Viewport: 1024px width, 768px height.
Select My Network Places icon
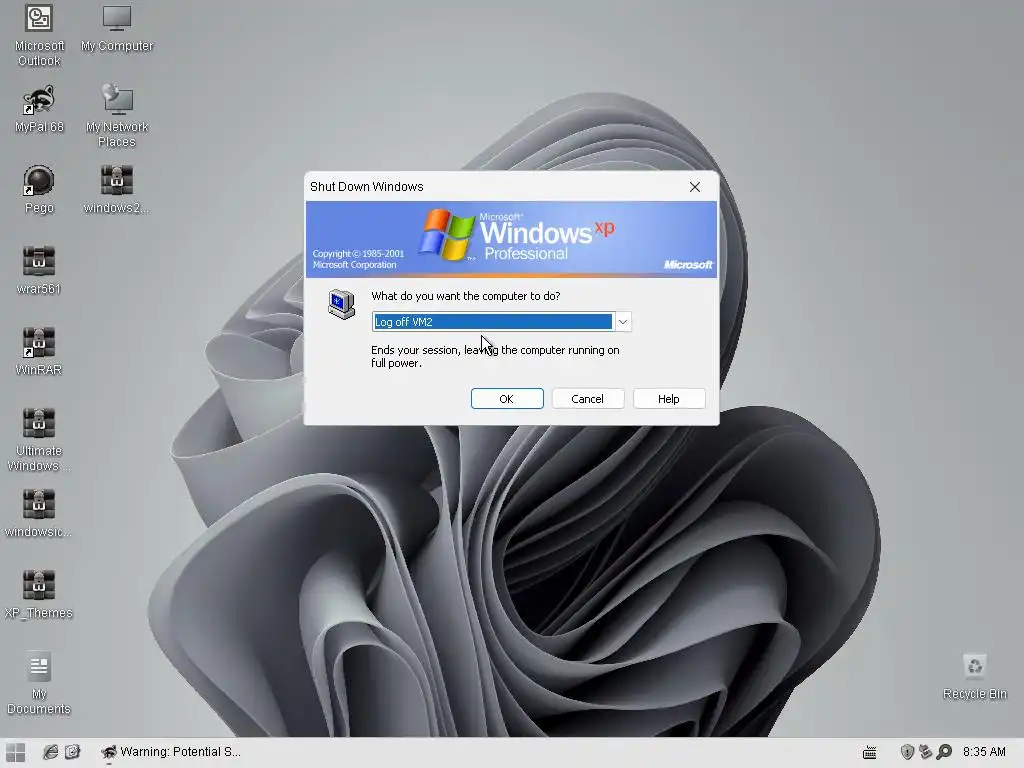[117, 116]
